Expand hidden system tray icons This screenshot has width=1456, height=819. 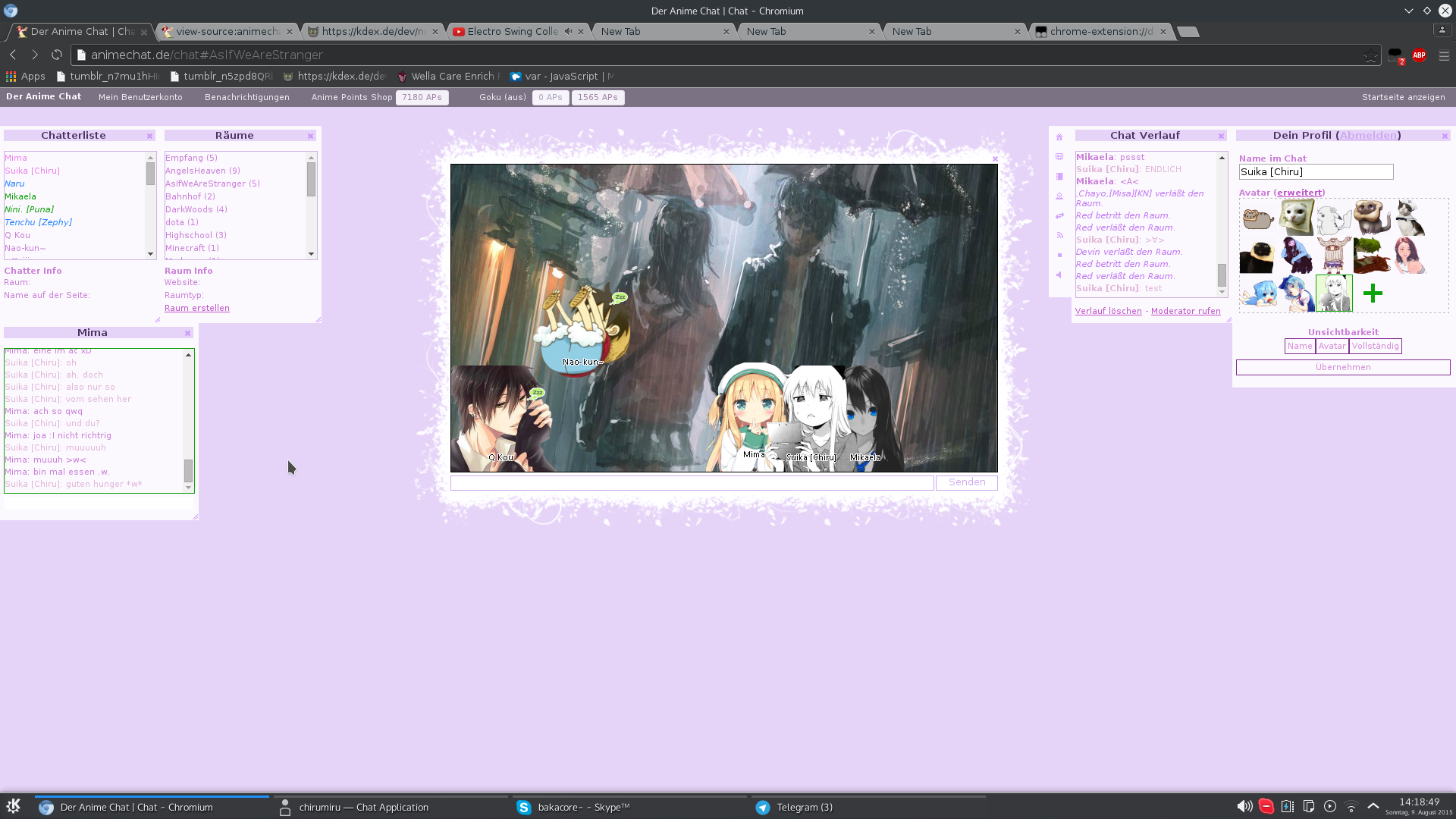(x=1373, y=806)
